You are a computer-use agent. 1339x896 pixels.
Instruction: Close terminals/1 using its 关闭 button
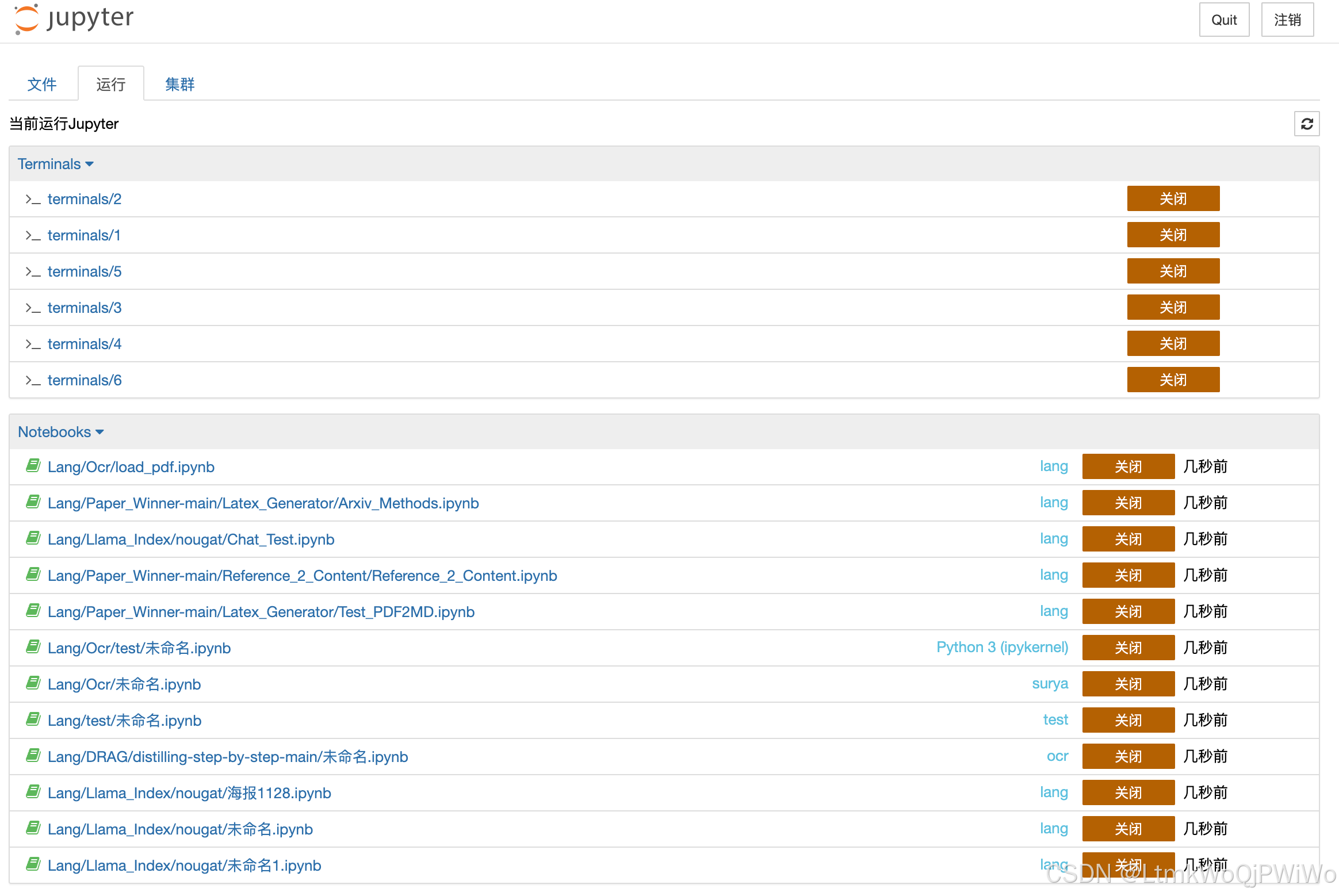[1173, 235]
